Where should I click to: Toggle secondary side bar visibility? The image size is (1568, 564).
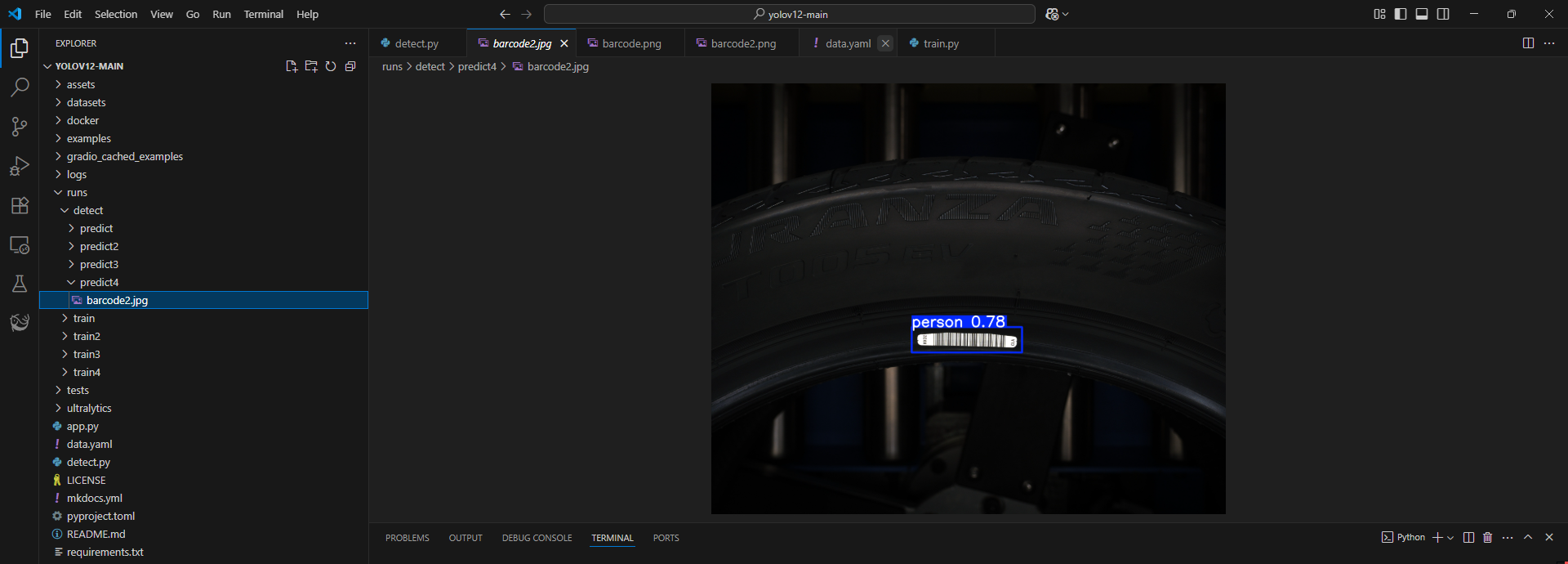[1443, 14]
